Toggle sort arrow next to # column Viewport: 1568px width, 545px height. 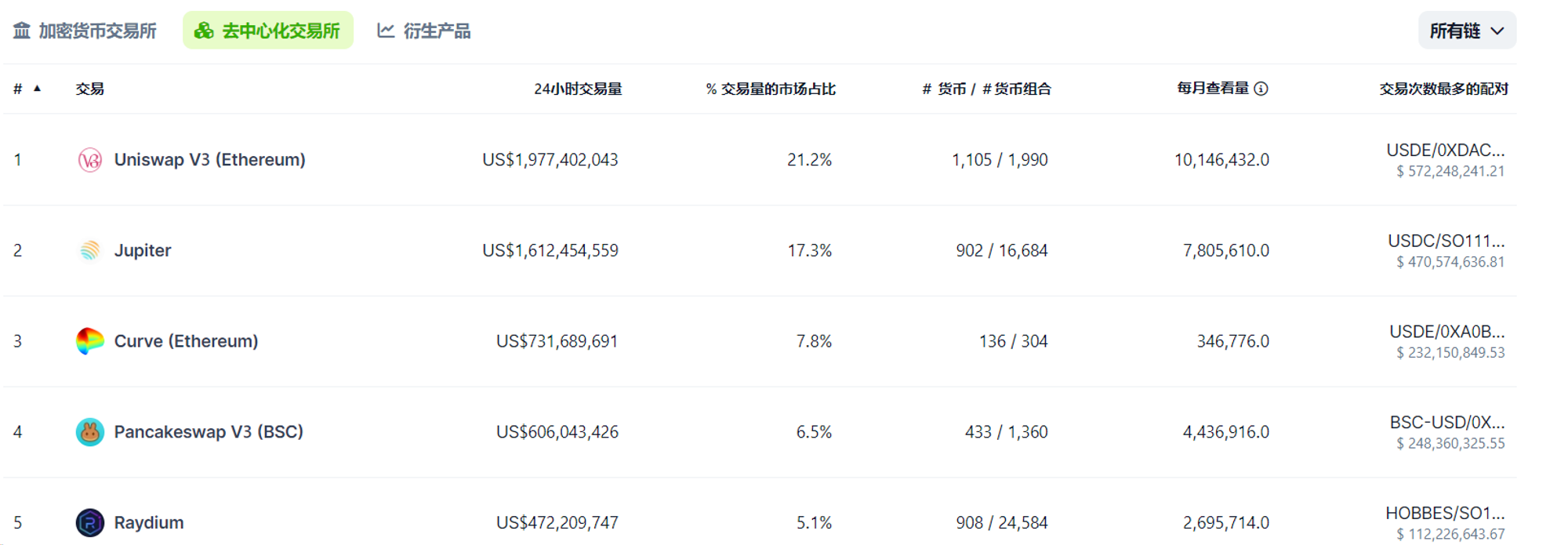point(37,89)
